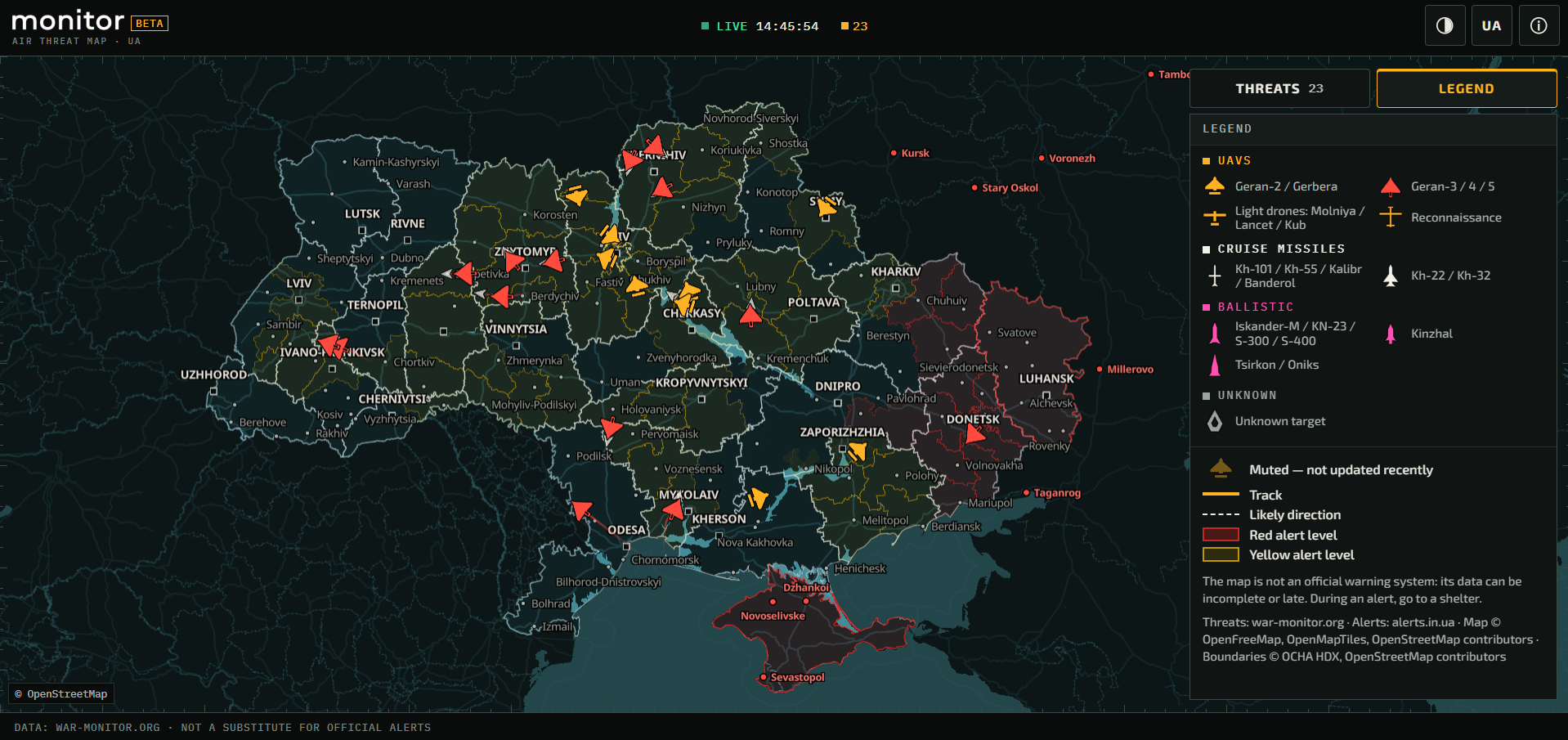This screenshot has width=1568, height=740.
Task: Click the Iskander-M ballistic legend icon
Action: tap(1215, 334)
